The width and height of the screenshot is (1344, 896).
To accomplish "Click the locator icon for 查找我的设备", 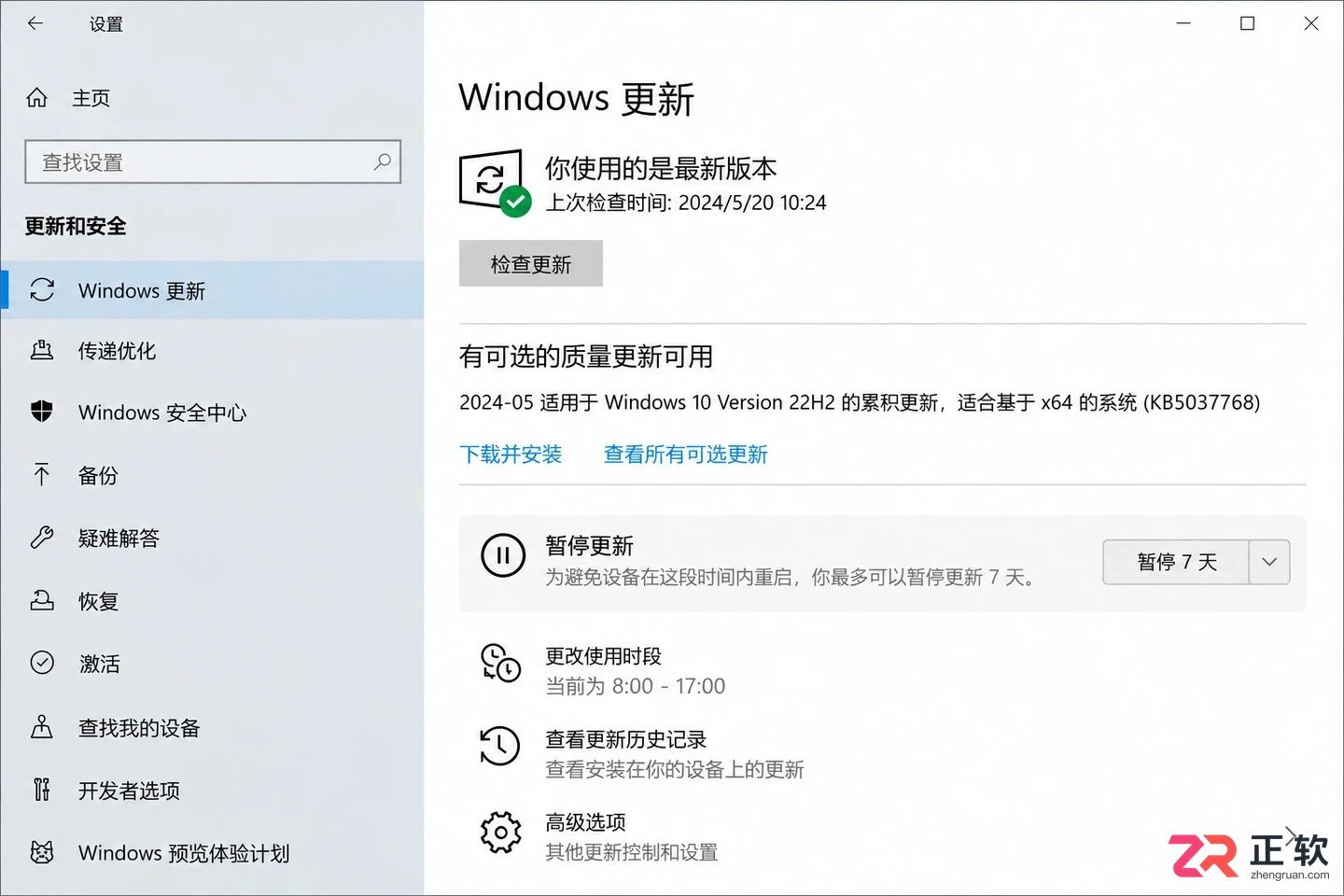I will coord(42,727).
